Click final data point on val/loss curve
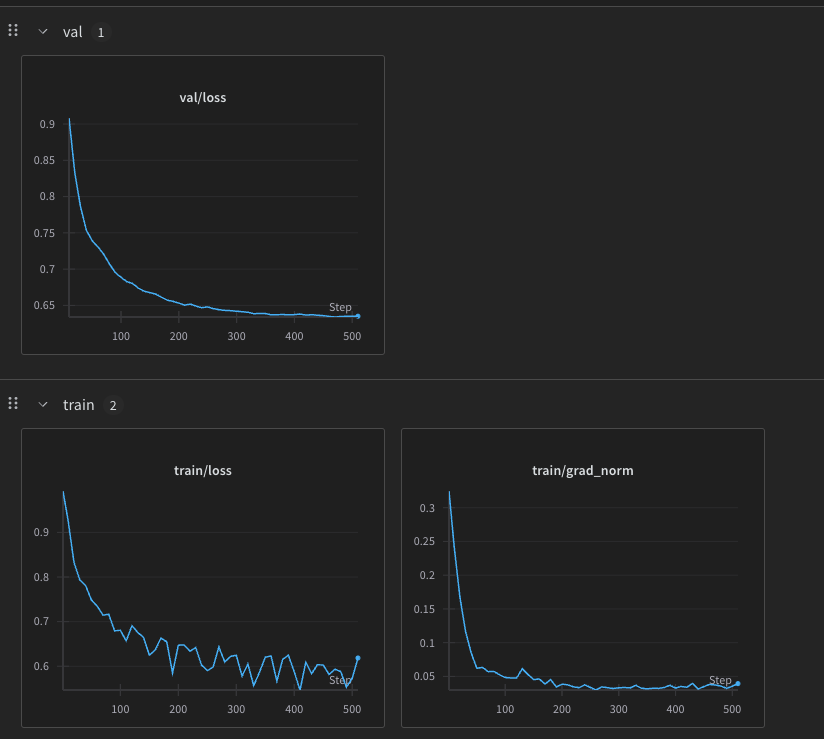 (x=358, y=316)
